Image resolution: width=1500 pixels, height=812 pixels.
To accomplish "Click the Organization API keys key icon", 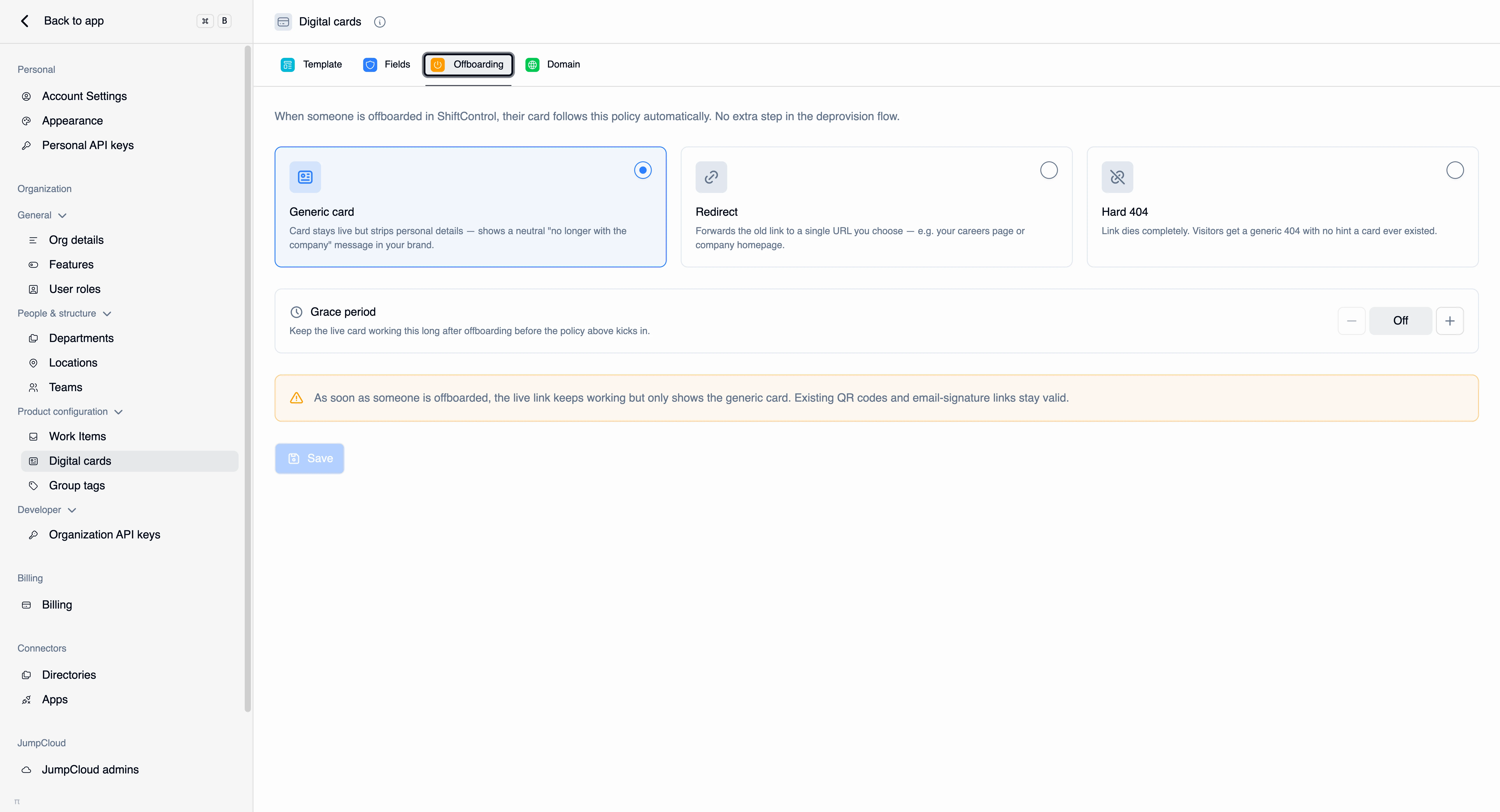I will pos(33,535).
